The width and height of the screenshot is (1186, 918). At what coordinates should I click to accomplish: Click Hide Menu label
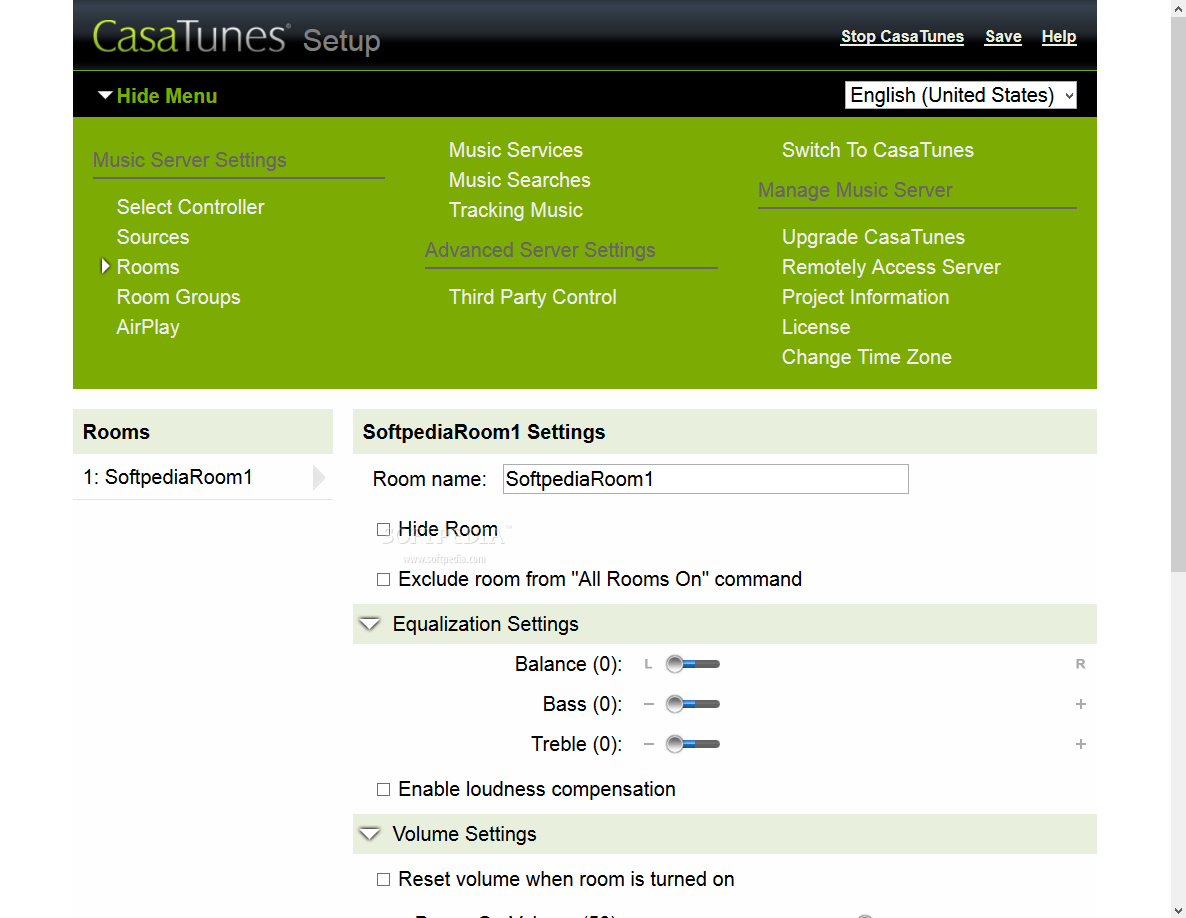pyautogui.click(x=167, y=96)
